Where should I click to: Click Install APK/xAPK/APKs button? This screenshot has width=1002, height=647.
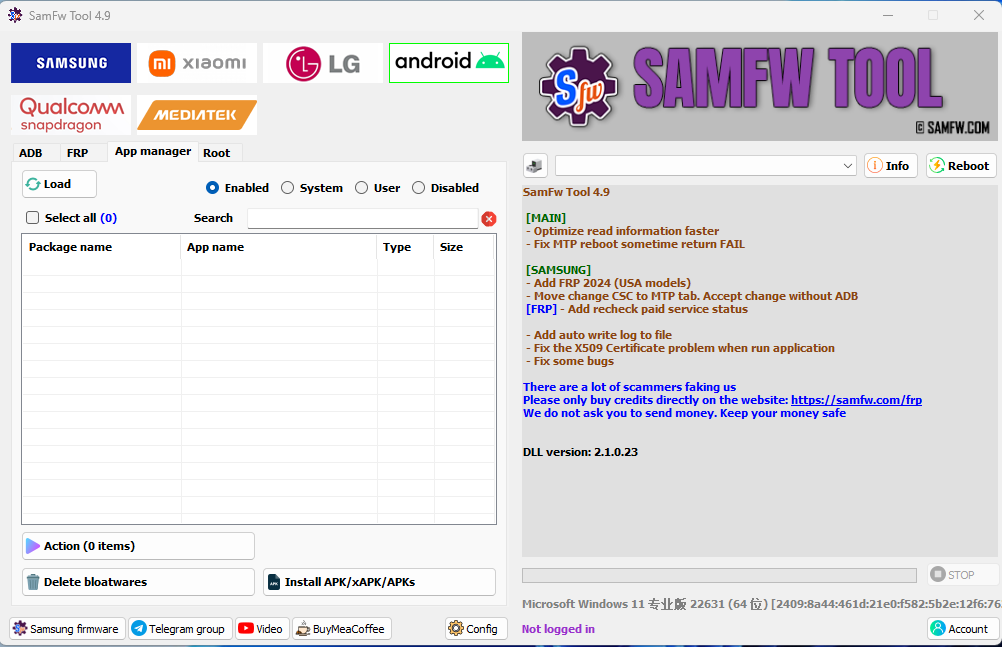point(379,582)
